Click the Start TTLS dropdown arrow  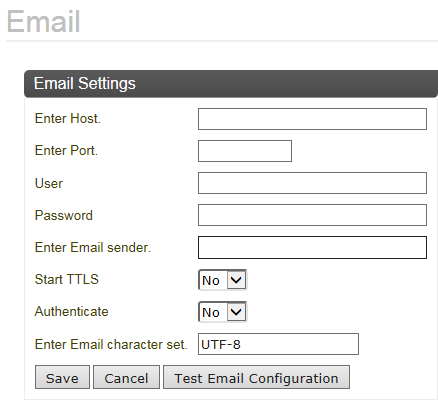(236, 280)
